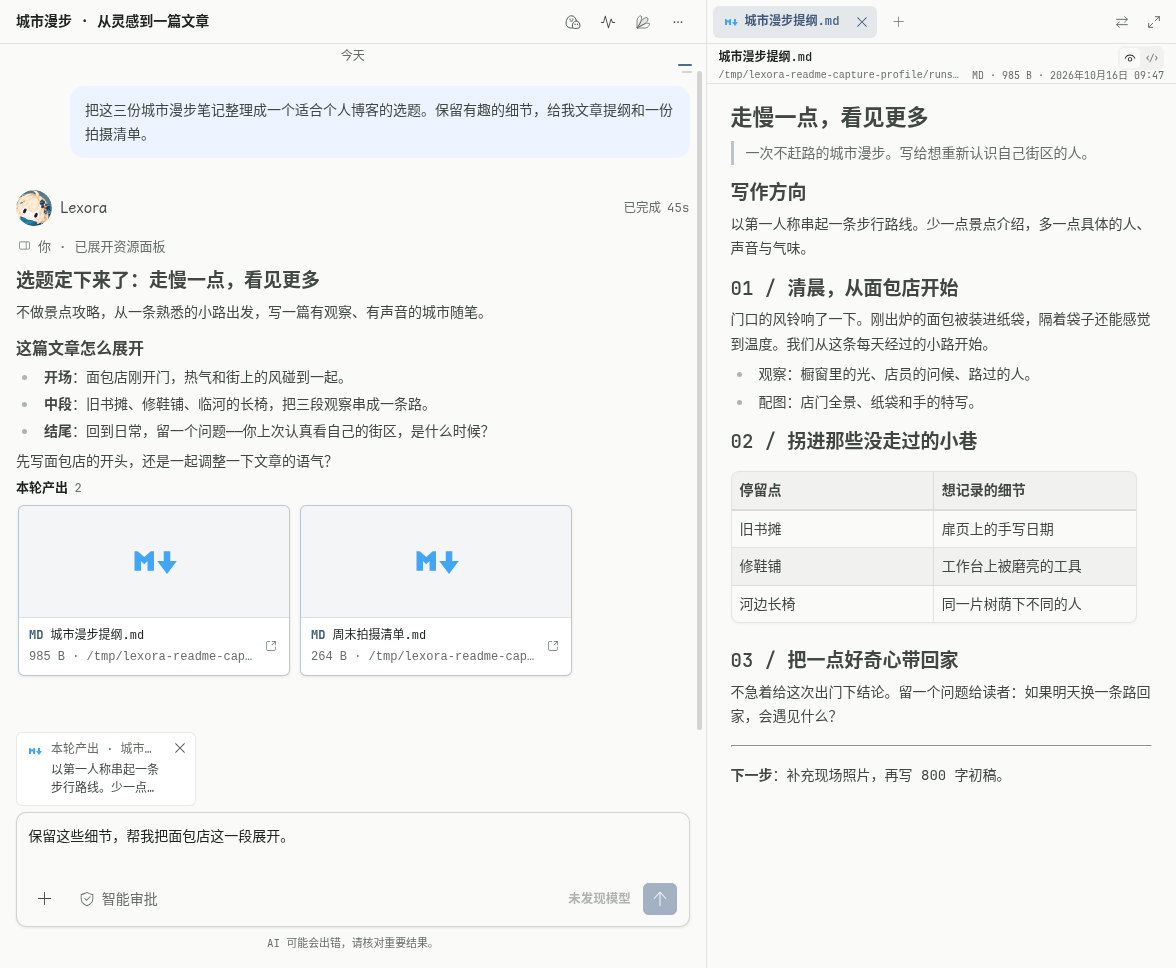This screenshot has width=1176, height=968.
Task: Click the 旧书摊 table cell
Action: coord(832,529)
